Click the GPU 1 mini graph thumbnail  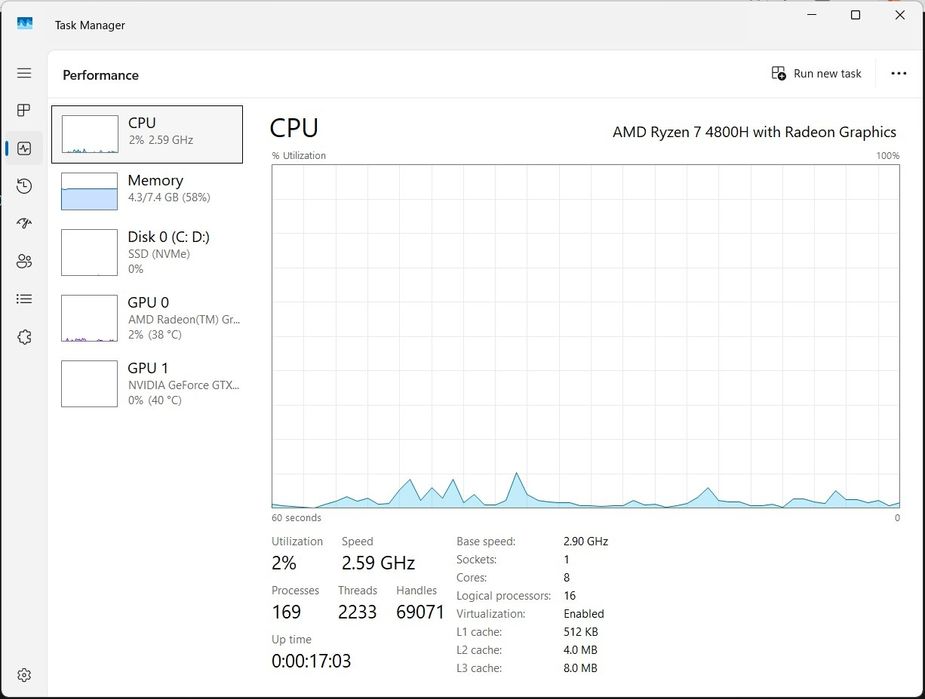(x=90, y=384)
